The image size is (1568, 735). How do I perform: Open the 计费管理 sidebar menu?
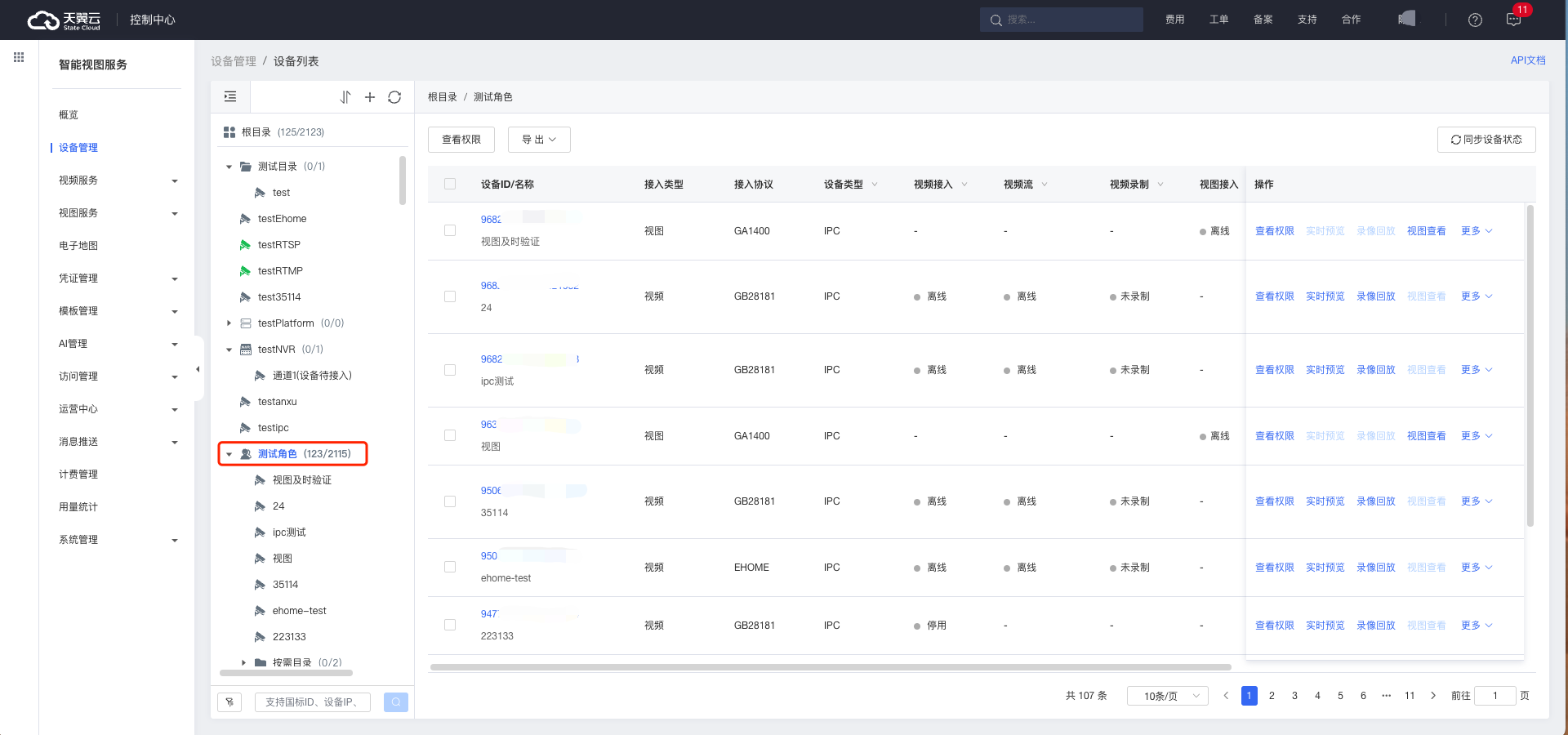78,474
